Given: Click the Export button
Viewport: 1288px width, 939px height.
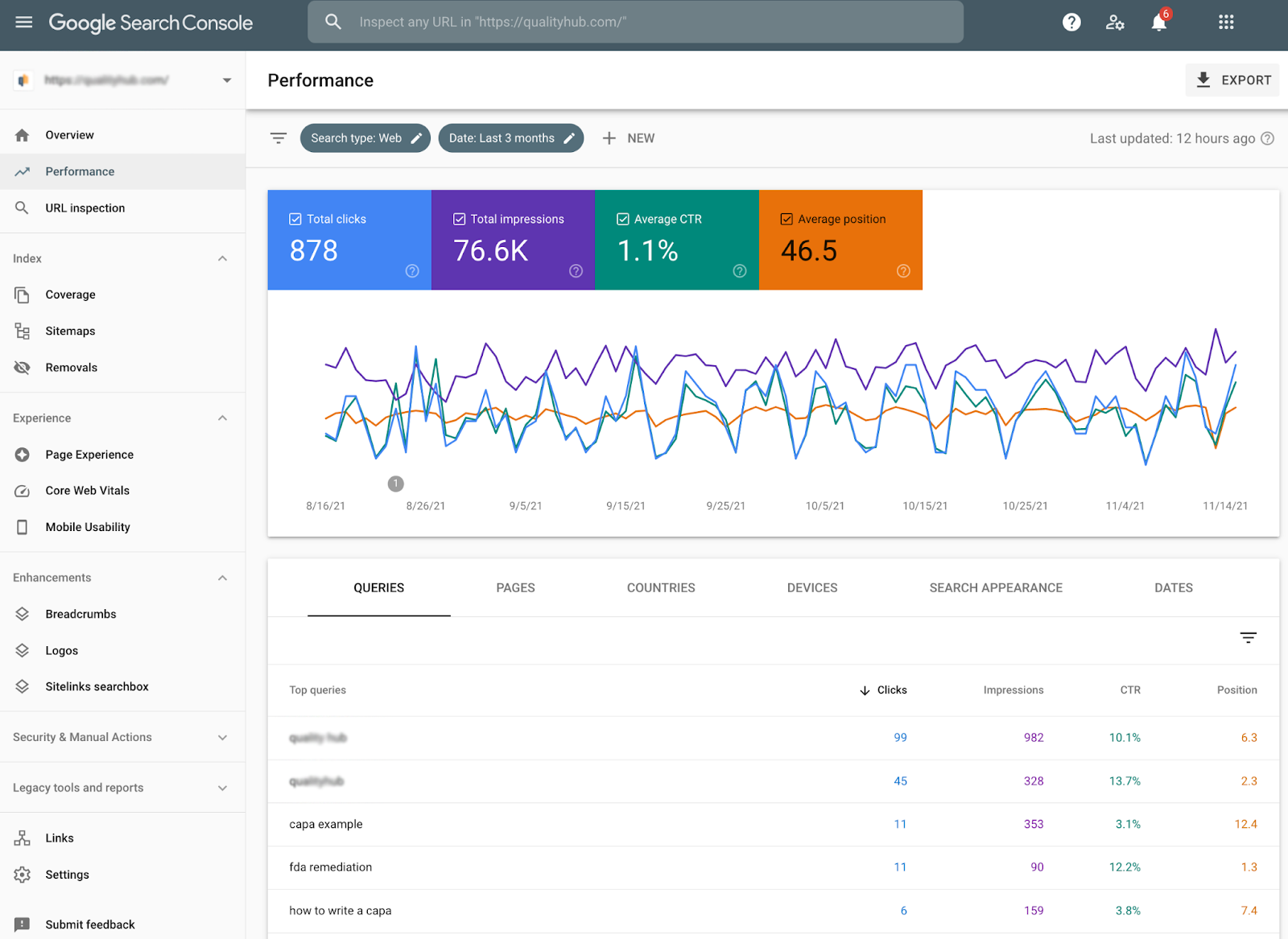Looking at the screenshot, I should (1232, 80).
